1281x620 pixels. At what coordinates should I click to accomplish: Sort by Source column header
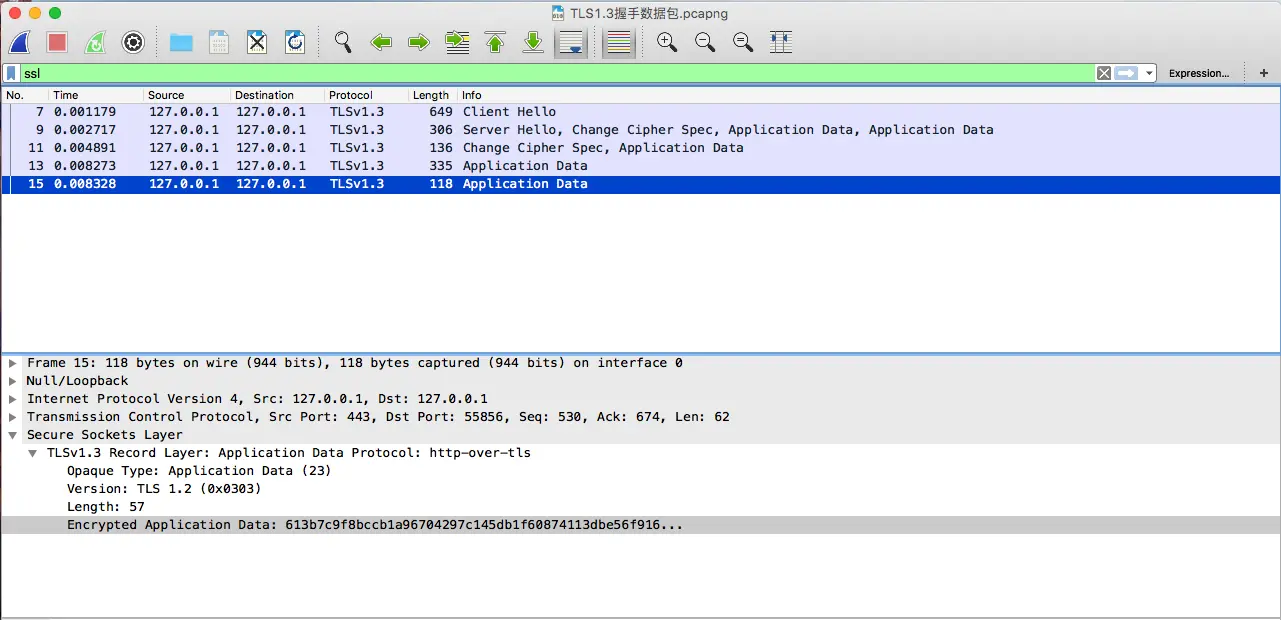[187, 95]
